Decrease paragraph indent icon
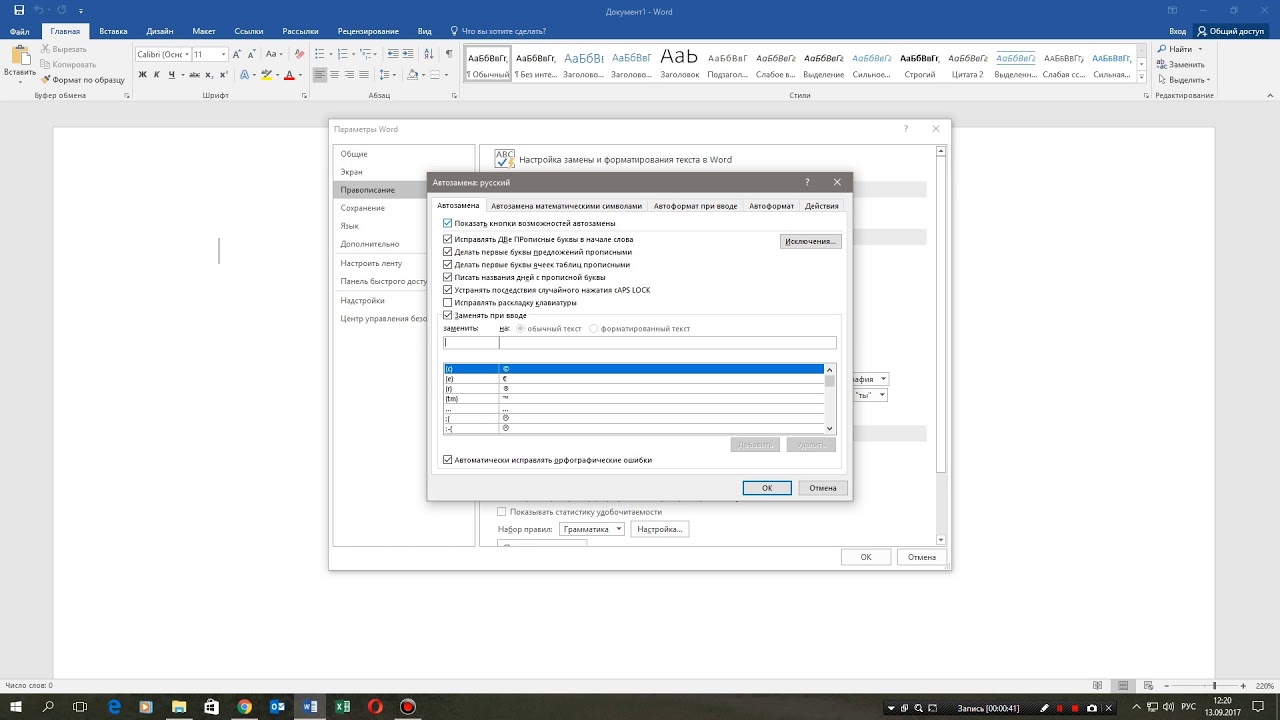The image size is (1280, 720). (x=393, y=54)
